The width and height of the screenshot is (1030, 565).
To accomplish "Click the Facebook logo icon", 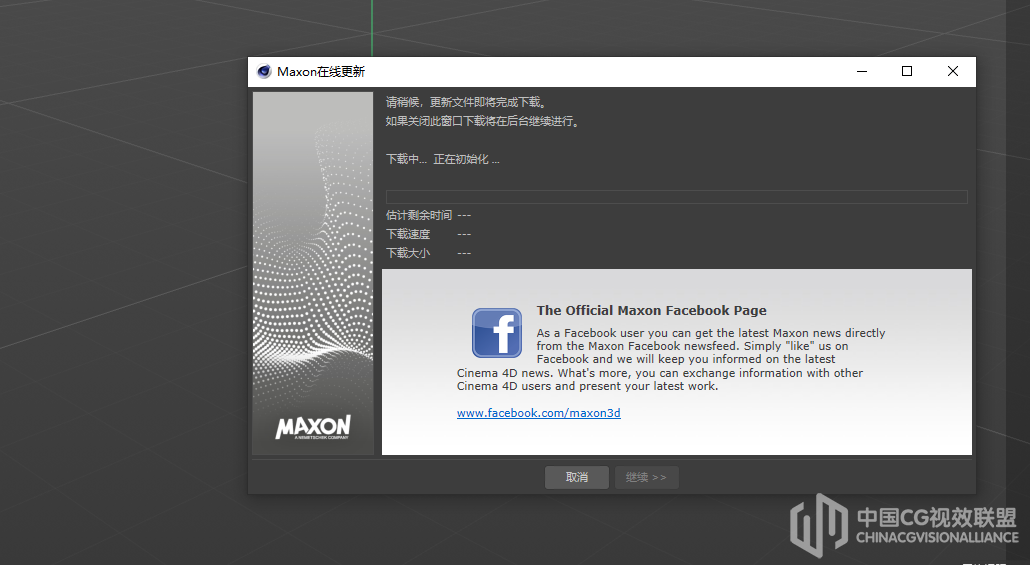I will (x=497, y=333).
